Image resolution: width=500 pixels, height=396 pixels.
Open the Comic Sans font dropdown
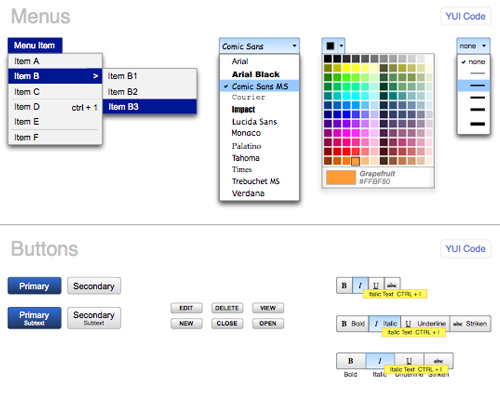[259, 46]
